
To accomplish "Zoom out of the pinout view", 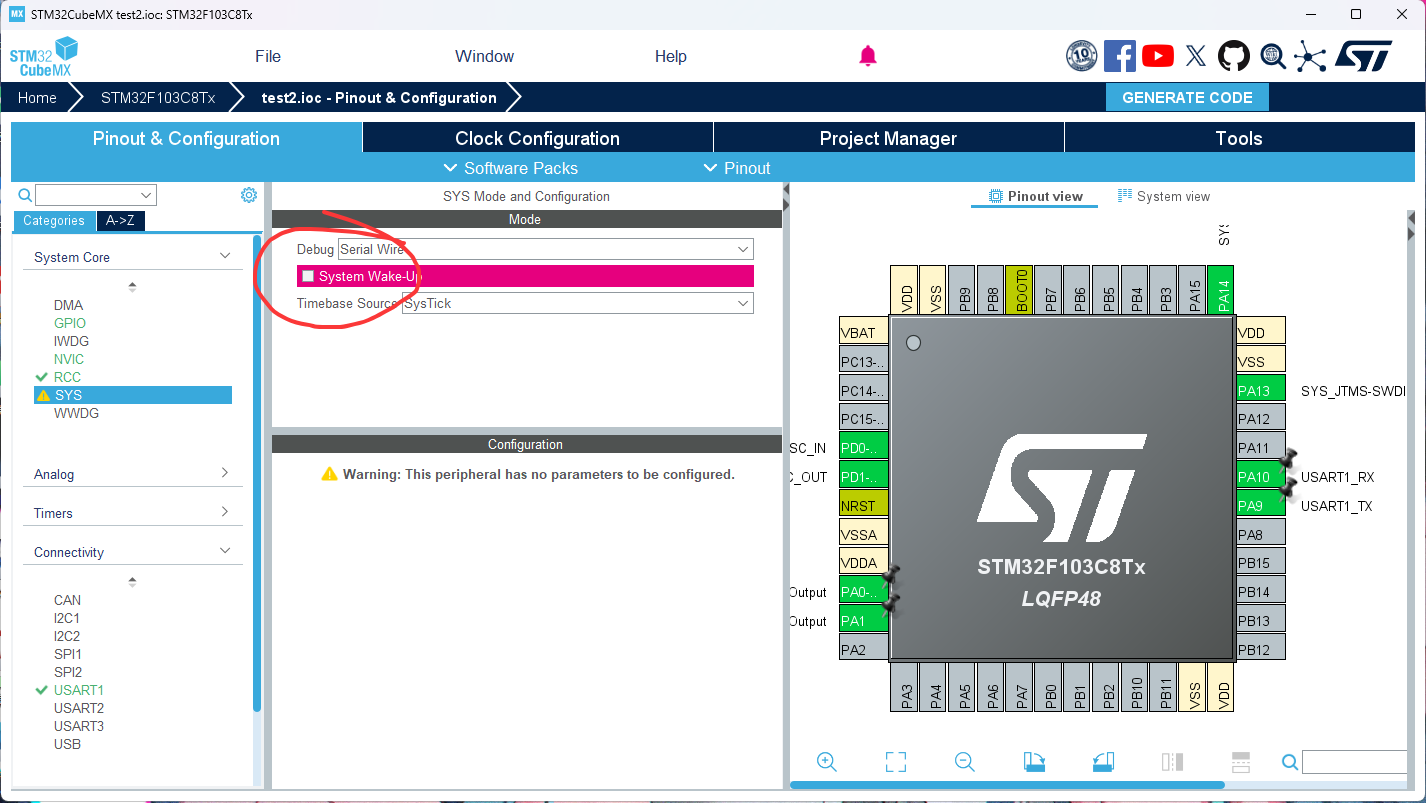I will [964, 762].
